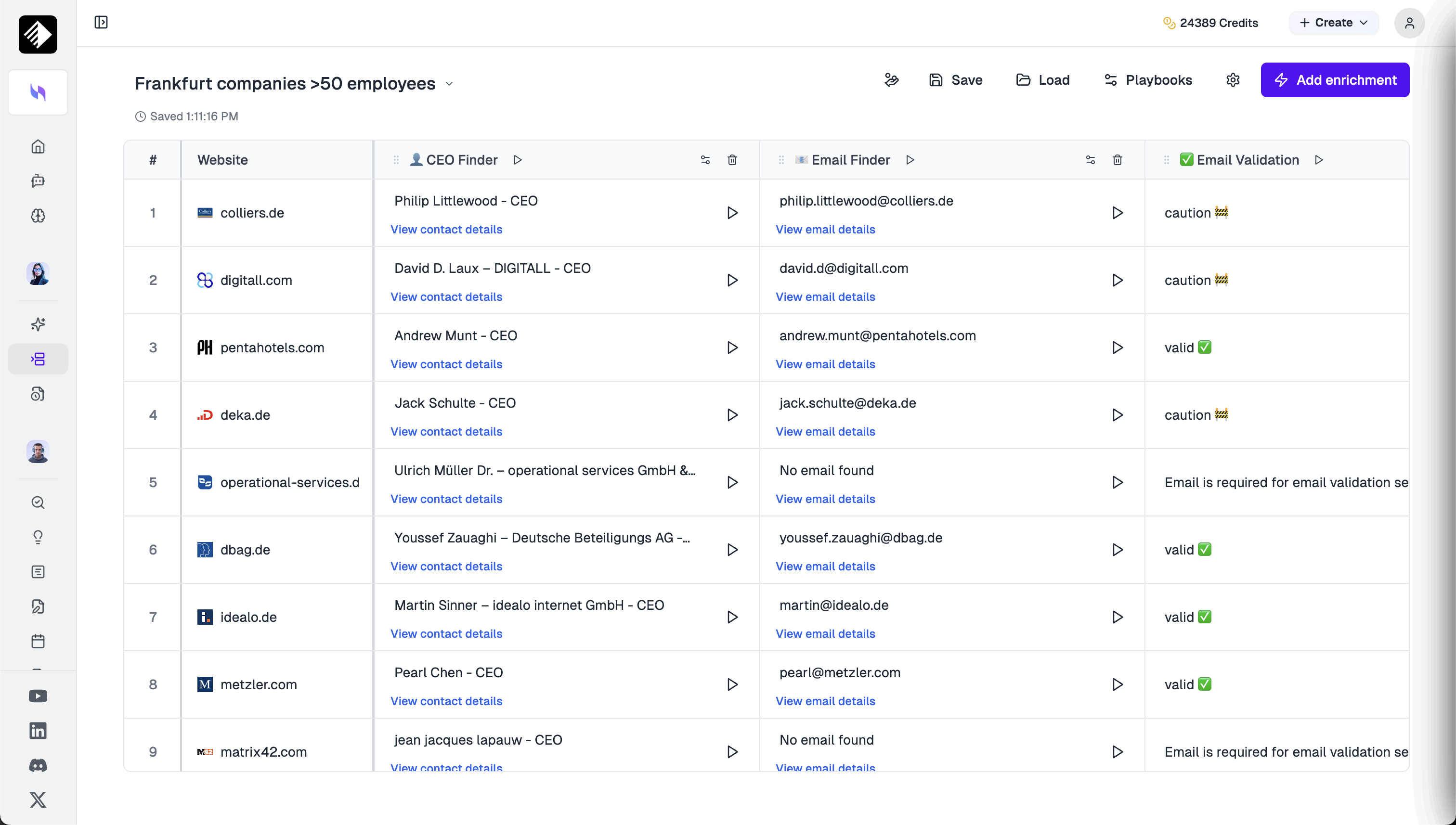This screenshot has height=825, width=1456.
Task: Delete the Email Finder column
Action: (x=1117, y=160)
